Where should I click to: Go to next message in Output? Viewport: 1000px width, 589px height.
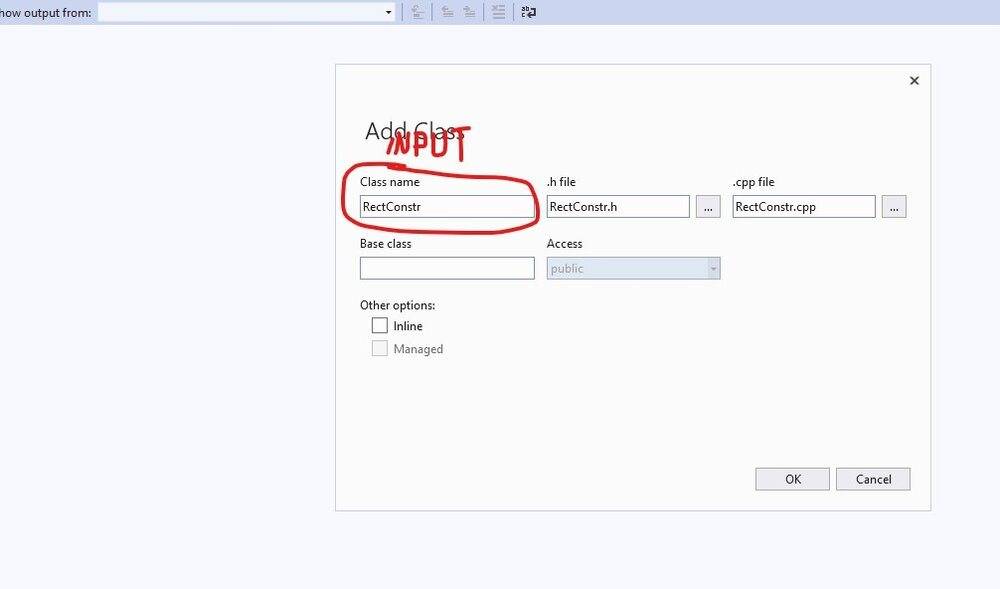click(469, 12)
